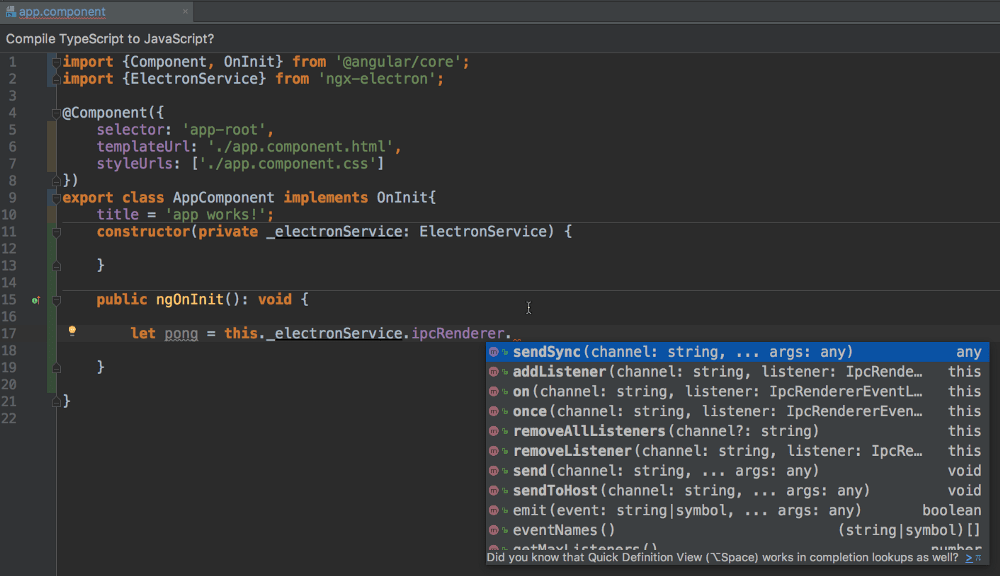Image resolution: width=1000 pixels, height=576 pixels.
Task: Click the implements-method gutter icon beside ngOnInit
Action: [36, 299]
